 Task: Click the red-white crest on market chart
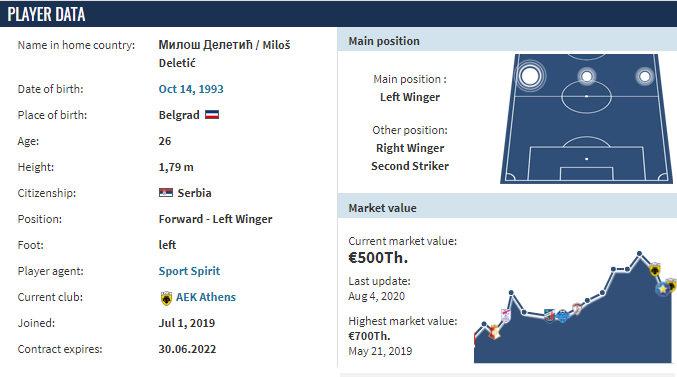pos(494,332)
